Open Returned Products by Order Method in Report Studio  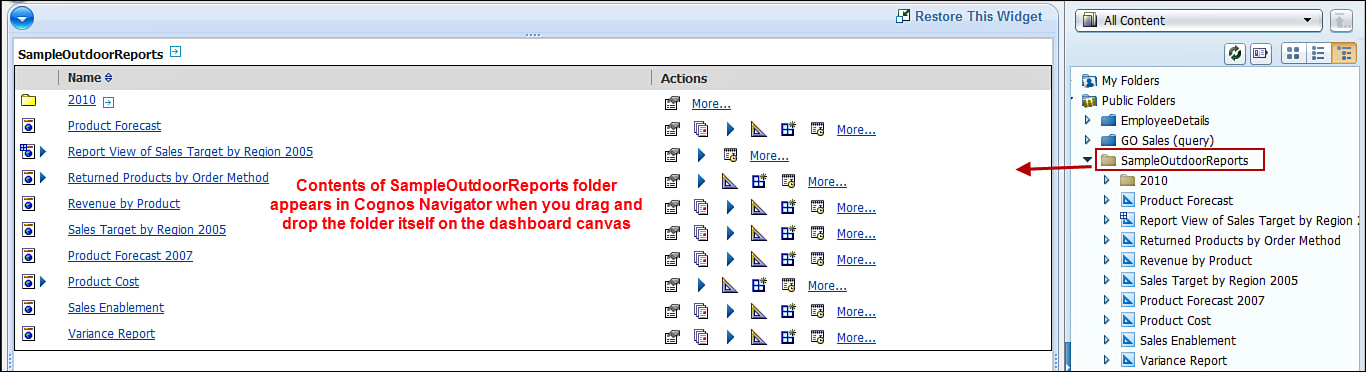tap(730, 181)
